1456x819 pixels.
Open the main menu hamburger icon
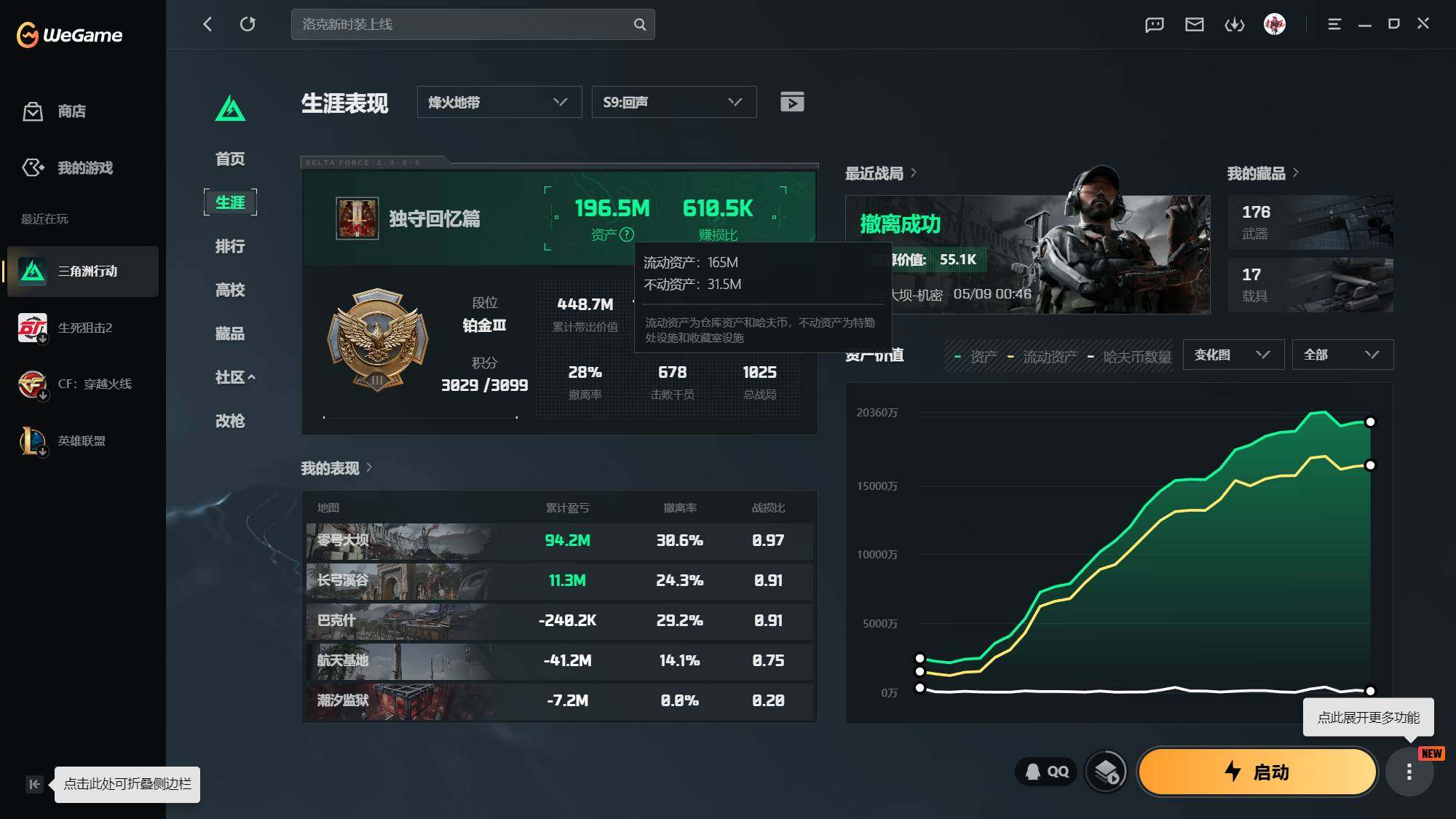click(x=1334, y=25)
